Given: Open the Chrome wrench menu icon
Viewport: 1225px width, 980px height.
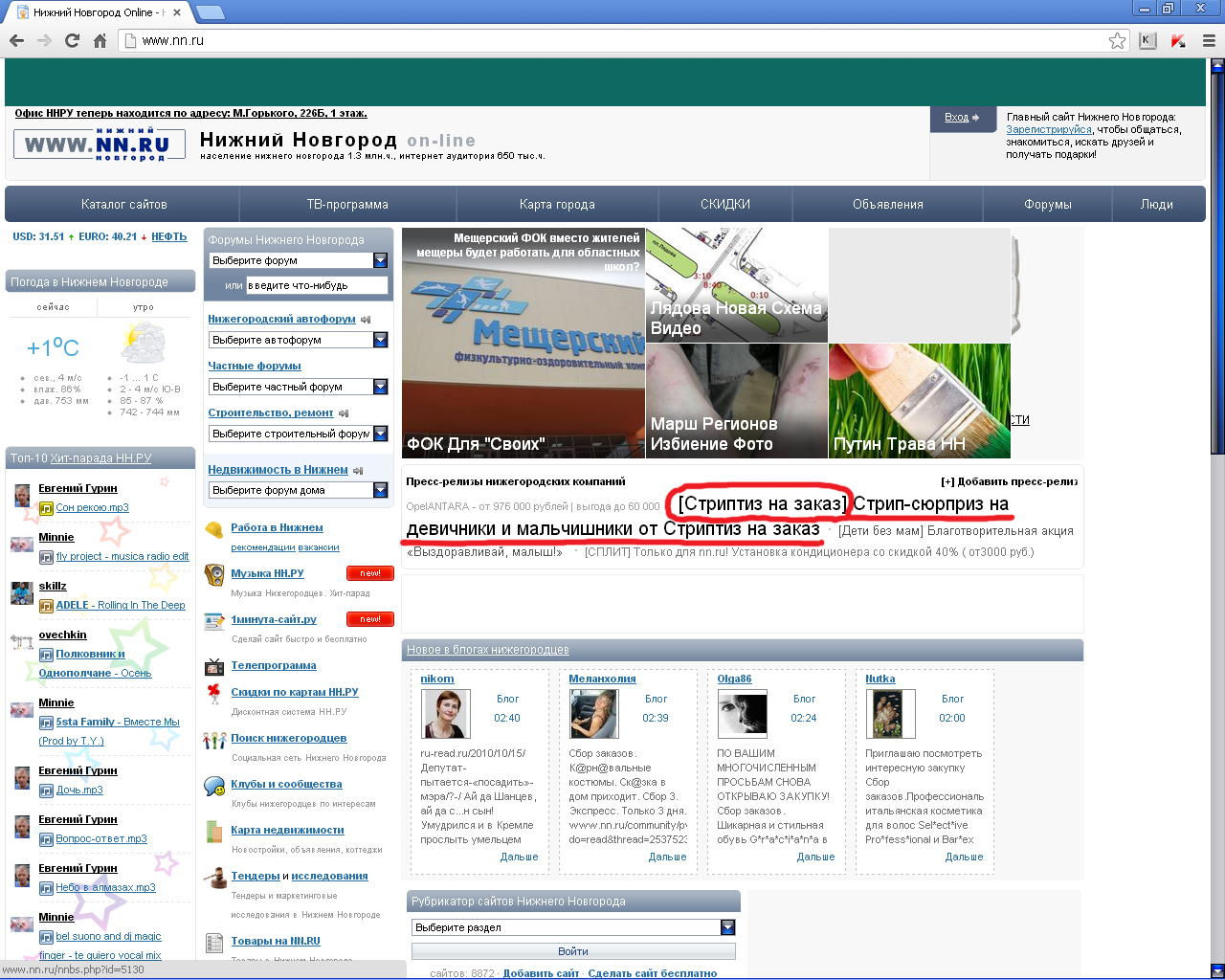Looking at the screenshot, I should [1209, 40].
